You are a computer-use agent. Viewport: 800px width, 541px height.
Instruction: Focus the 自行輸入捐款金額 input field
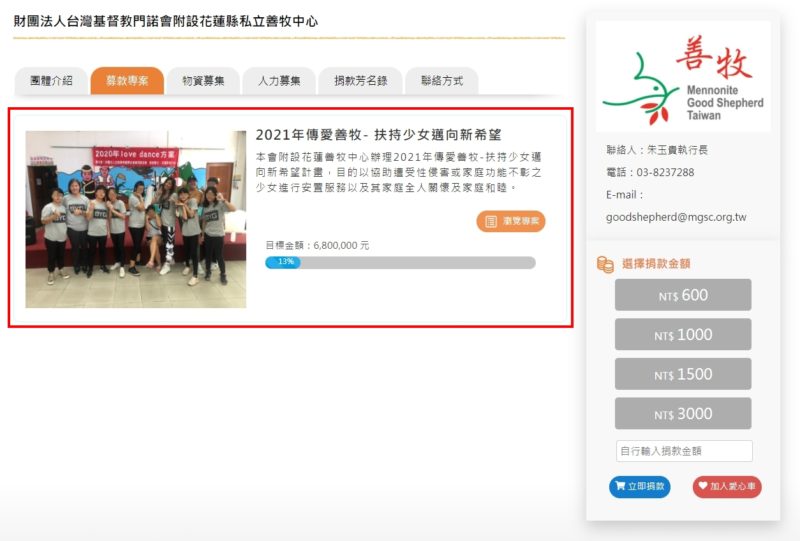point(684,451)
